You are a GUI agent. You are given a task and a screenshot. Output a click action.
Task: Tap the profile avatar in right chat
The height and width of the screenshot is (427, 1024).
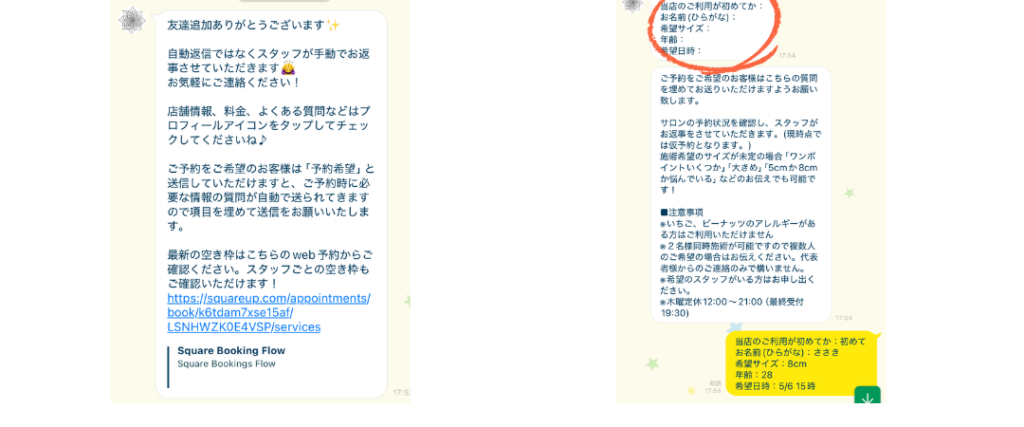(x=633, y=5)
